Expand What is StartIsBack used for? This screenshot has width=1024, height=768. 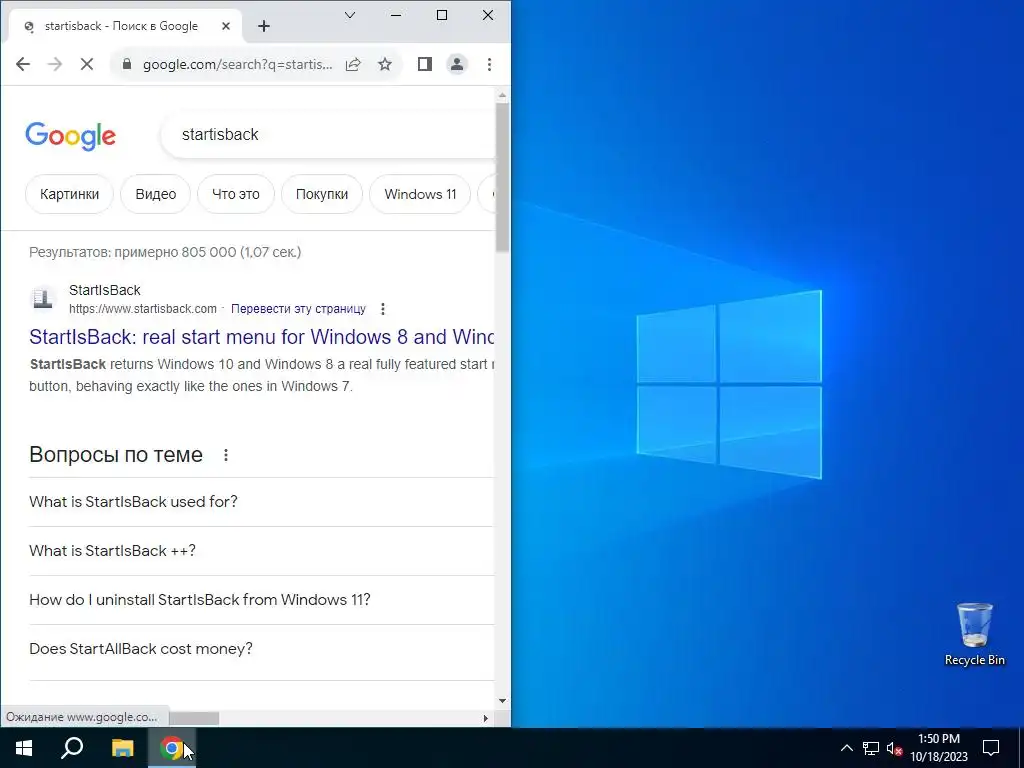click(x=261, y=502)
